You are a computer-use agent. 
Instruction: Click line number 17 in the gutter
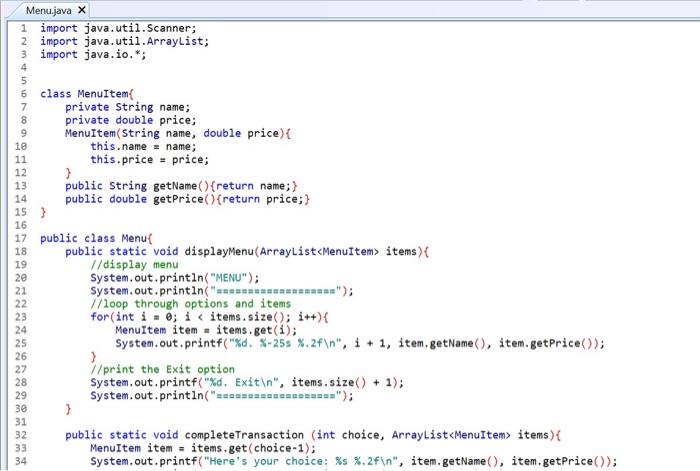21,238
